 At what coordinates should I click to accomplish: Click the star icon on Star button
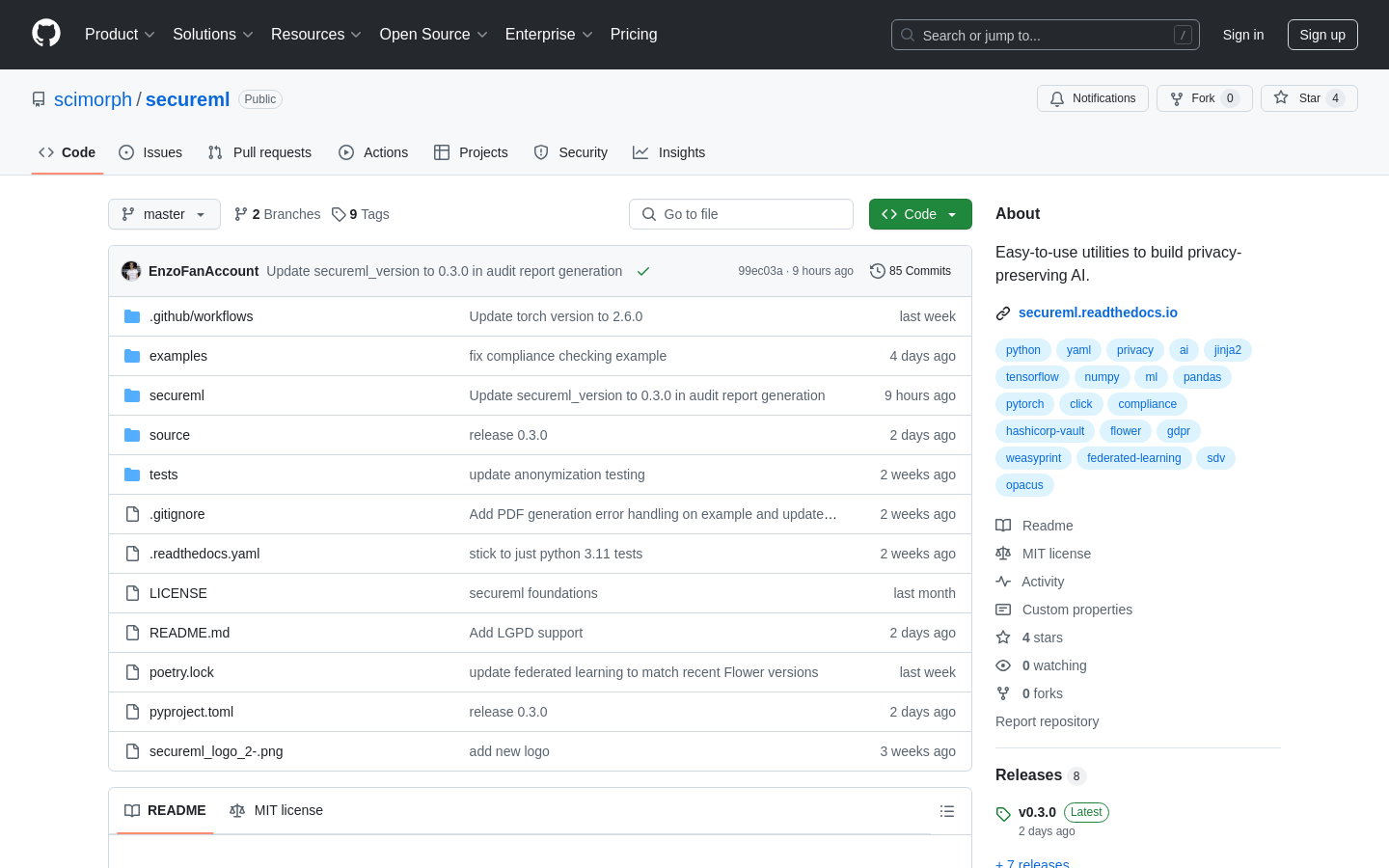(x=1281, y=97)
